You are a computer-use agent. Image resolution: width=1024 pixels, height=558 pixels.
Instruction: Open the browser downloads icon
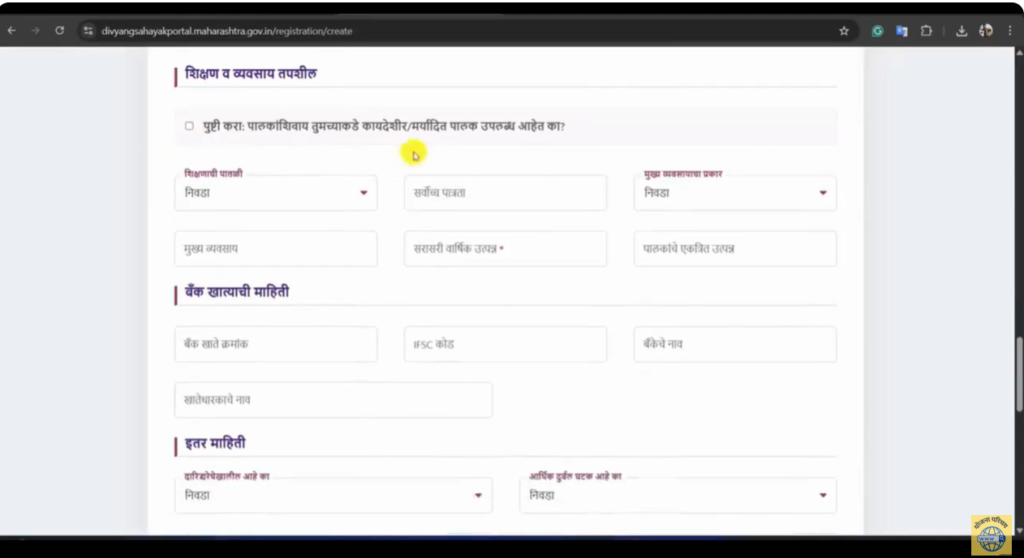click(x=961, y=31)
